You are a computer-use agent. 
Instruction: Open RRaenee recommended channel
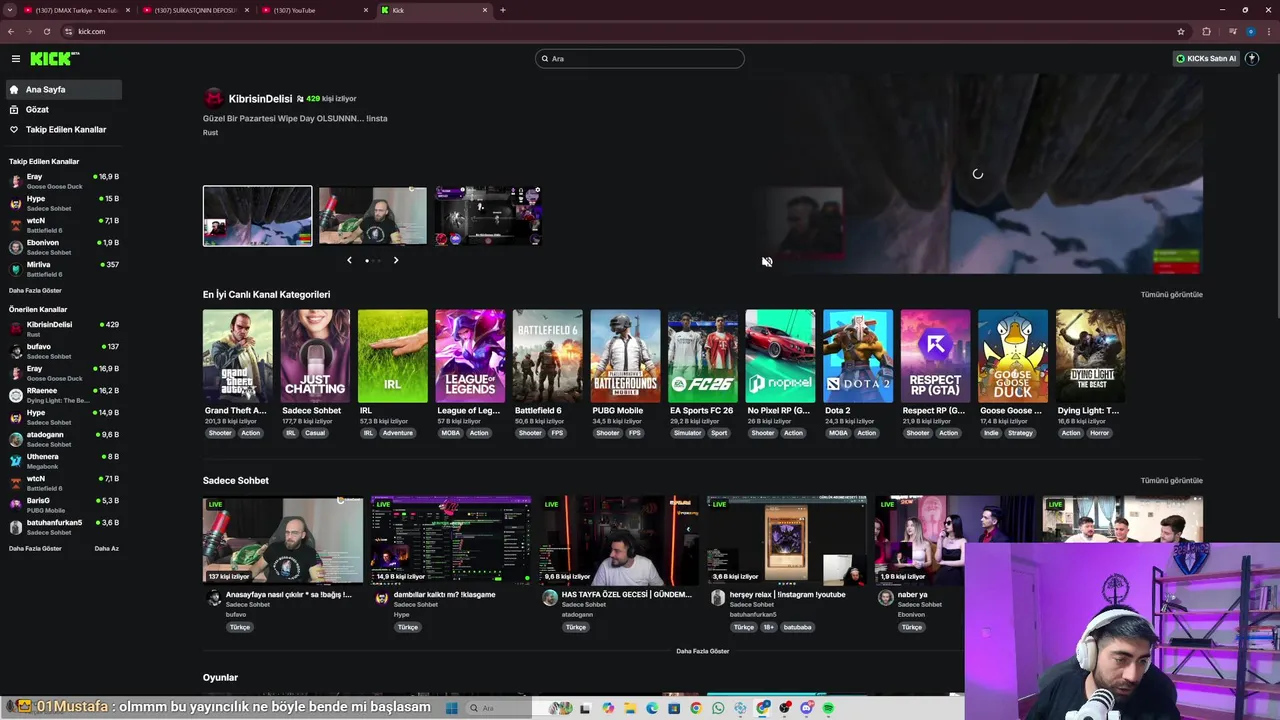pyautogui.click(x=63, y=395)
